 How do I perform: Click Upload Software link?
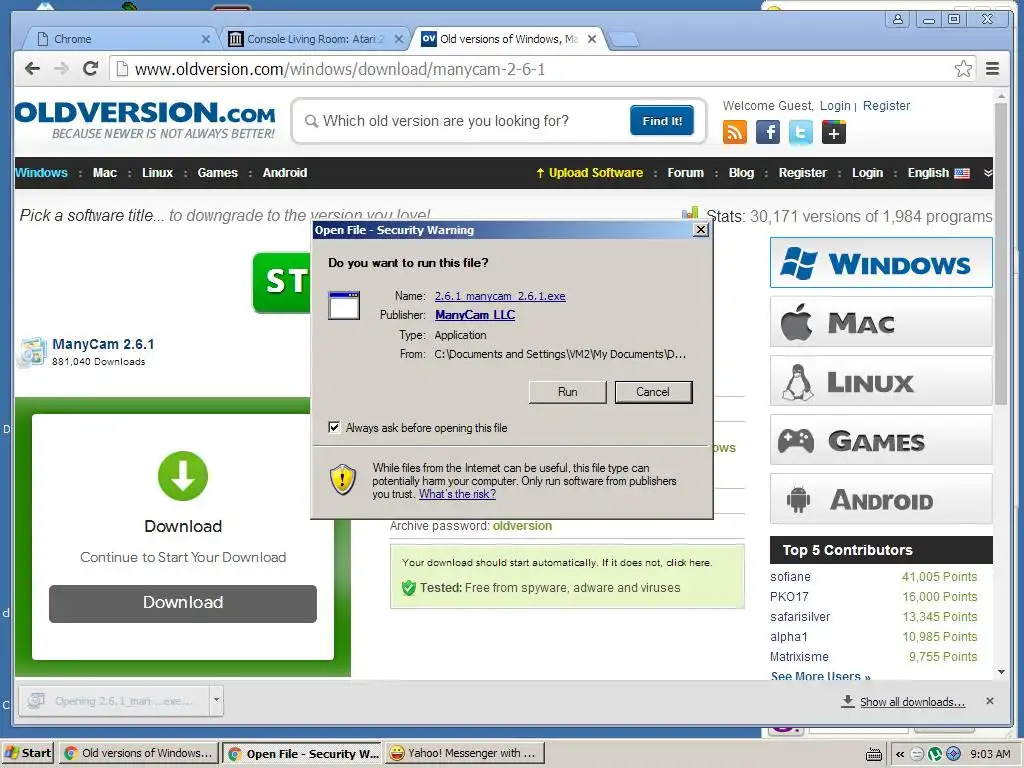coord(590,173)
